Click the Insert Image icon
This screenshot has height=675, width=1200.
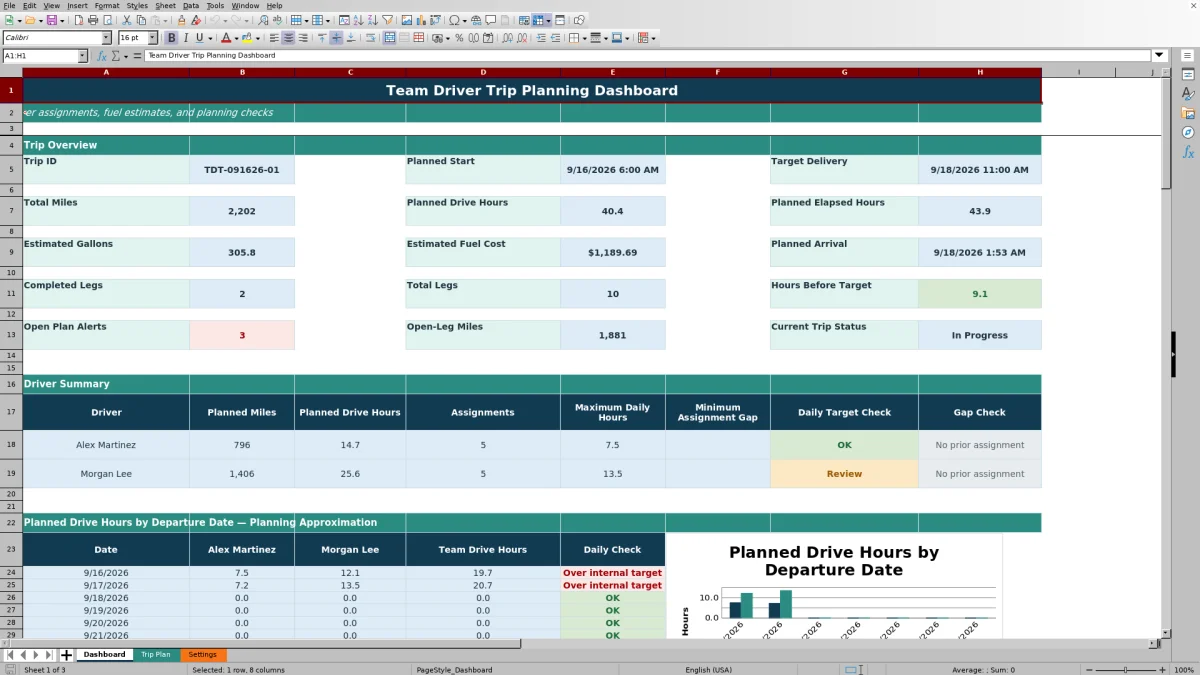click(x=407, y=20)
